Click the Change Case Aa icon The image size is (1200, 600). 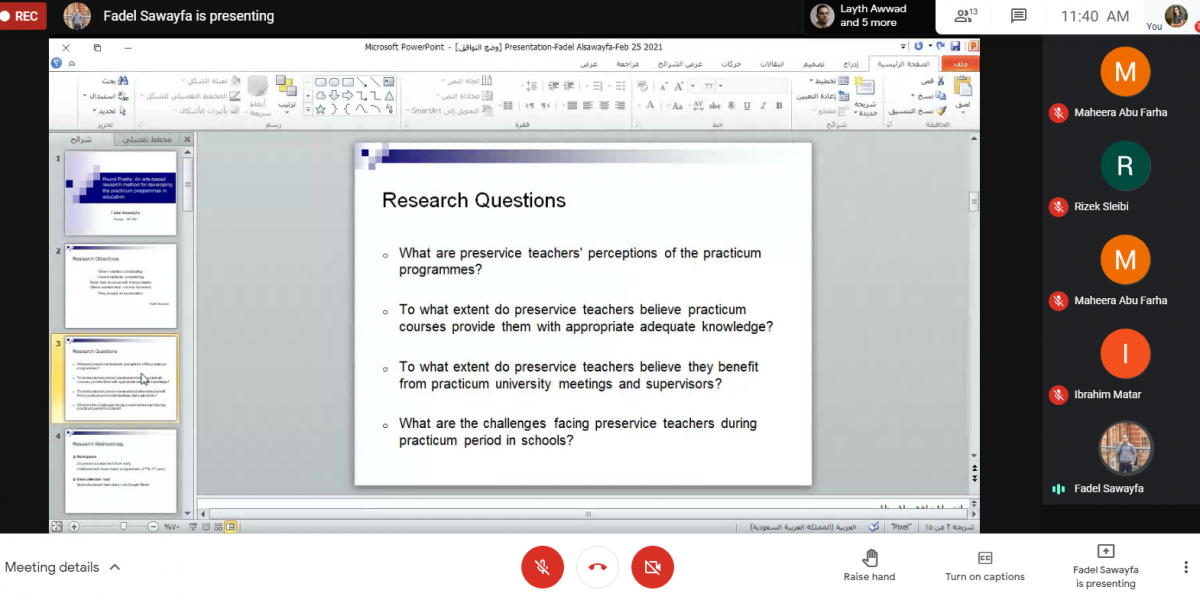(x=677, y=106)
